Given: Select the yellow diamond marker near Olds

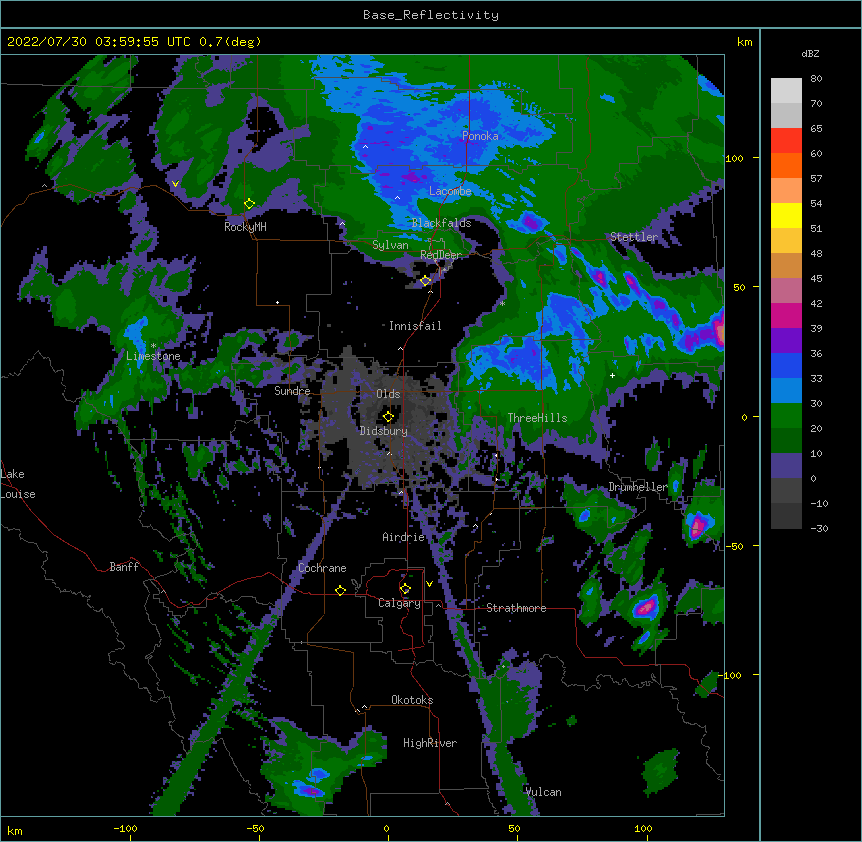Looking at the screenshot, I should click(388, 417).
